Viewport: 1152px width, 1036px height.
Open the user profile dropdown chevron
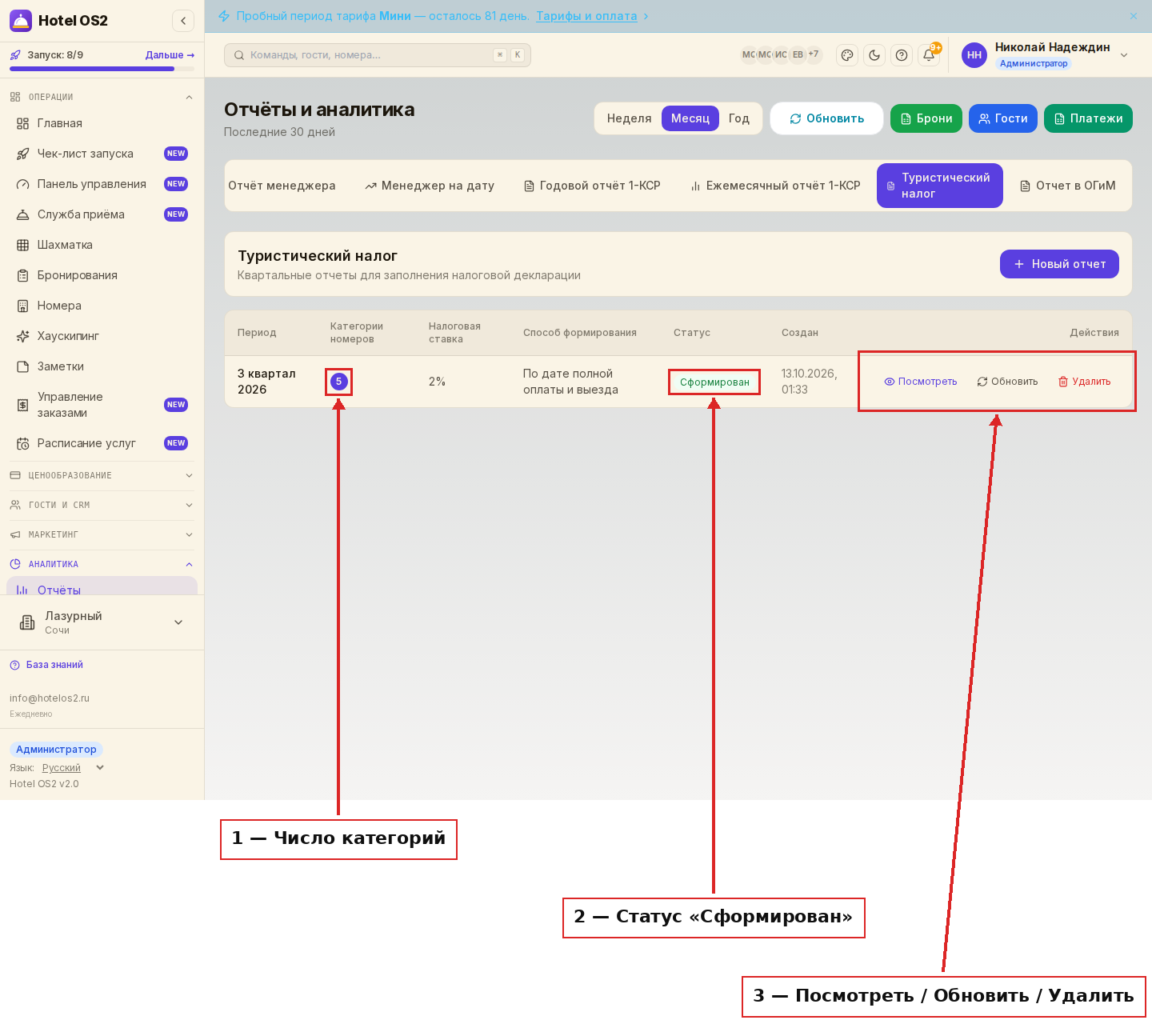(1124, 55)
